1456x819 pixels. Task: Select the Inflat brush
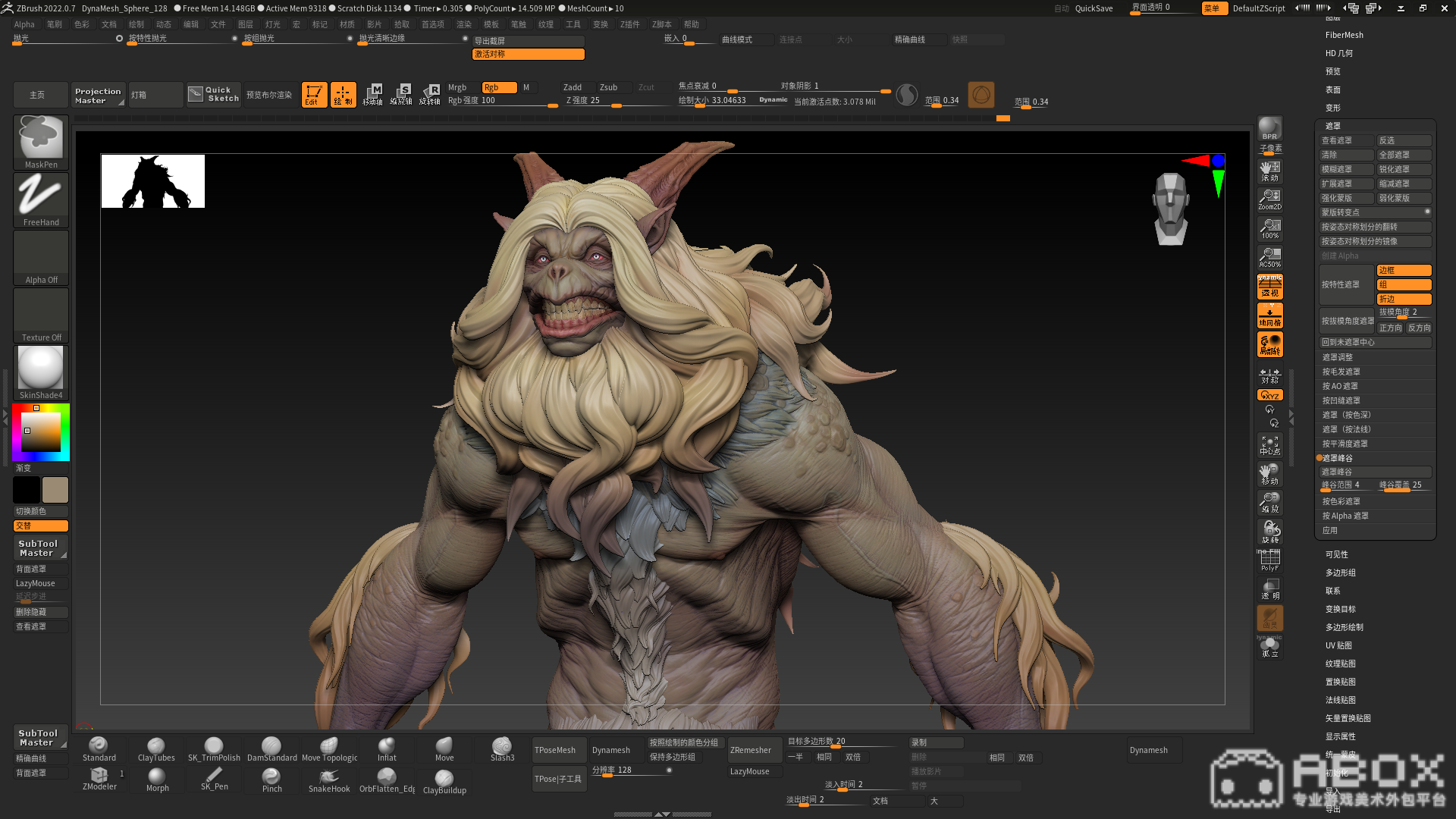pyautogui.click(x=387, y=749)
